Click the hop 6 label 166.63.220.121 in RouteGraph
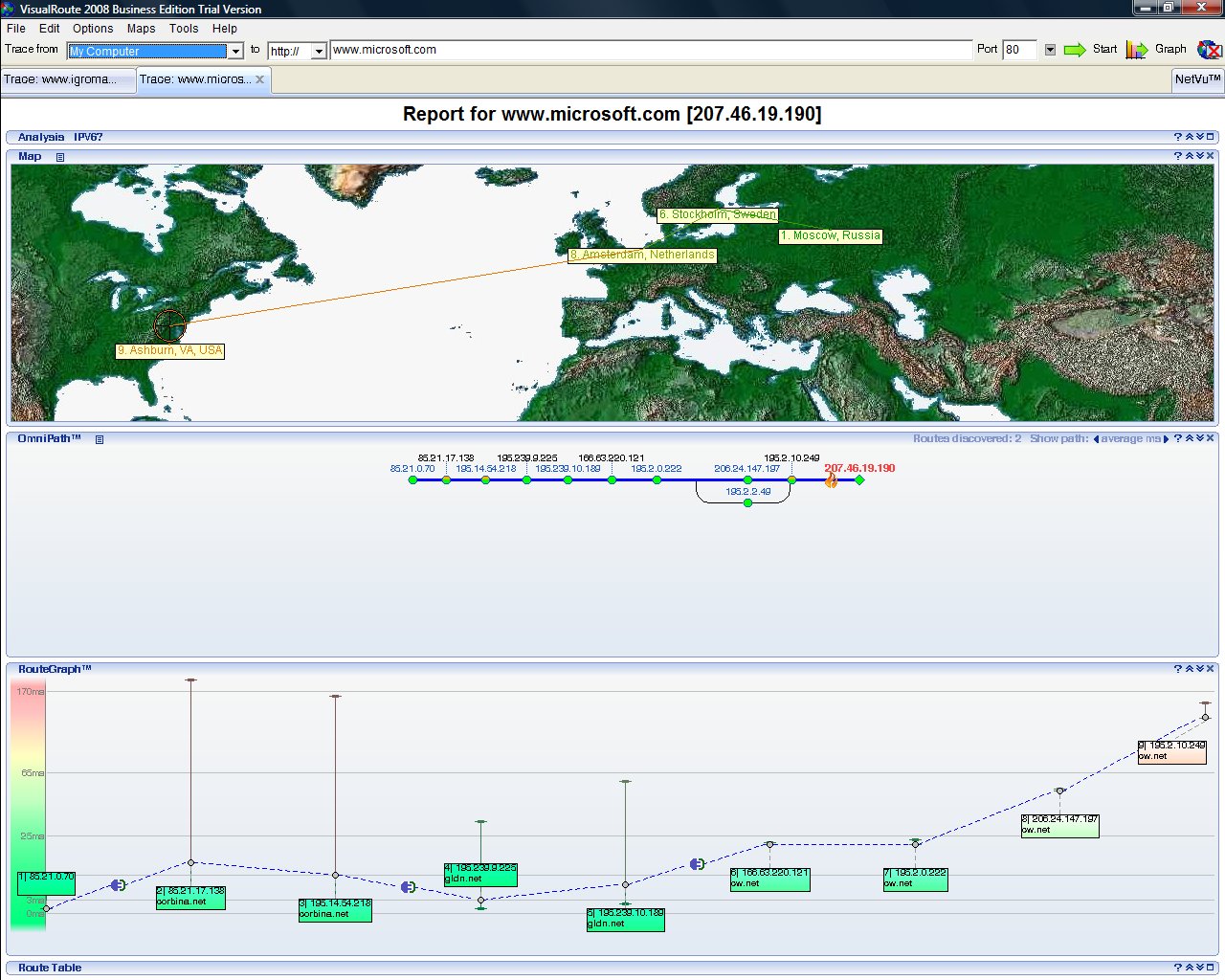1225x980 pixels. click(769, 879)
